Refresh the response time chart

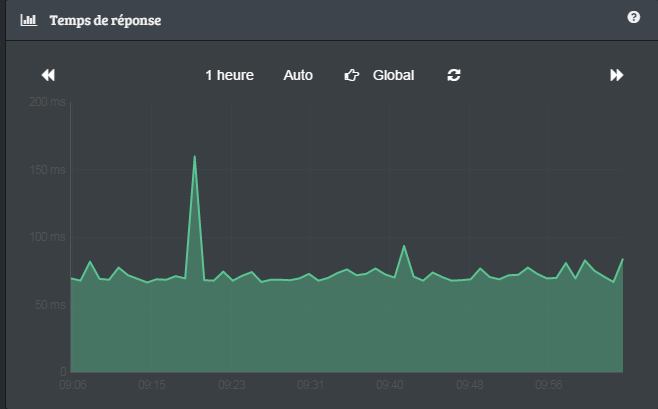tap(454, 75)
